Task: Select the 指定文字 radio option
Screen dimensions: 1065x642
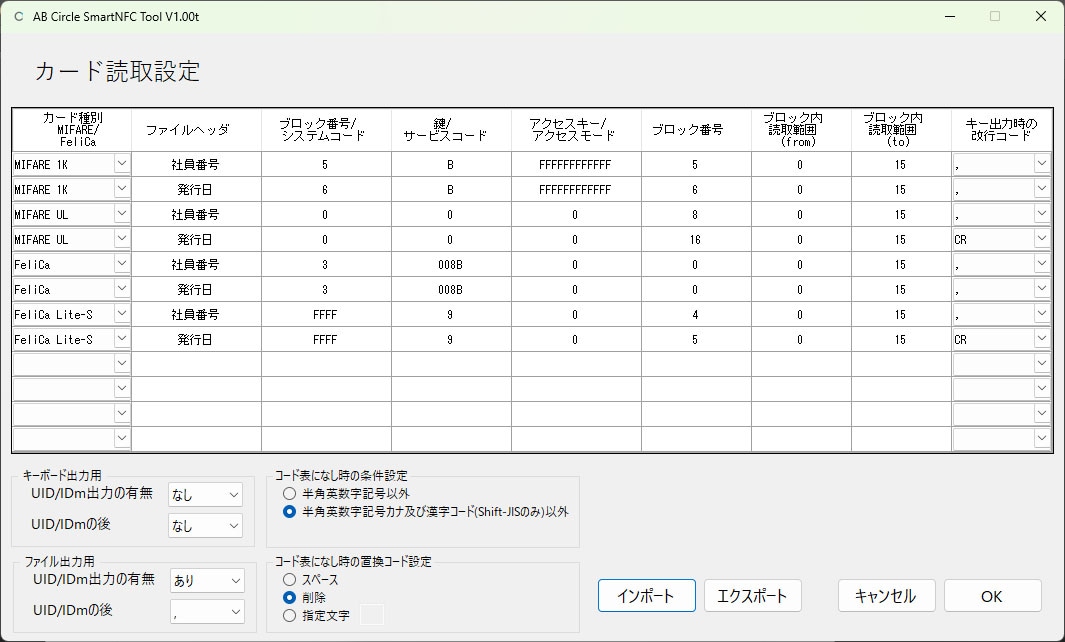Action: pyautogui.click(x=290, y=616)
